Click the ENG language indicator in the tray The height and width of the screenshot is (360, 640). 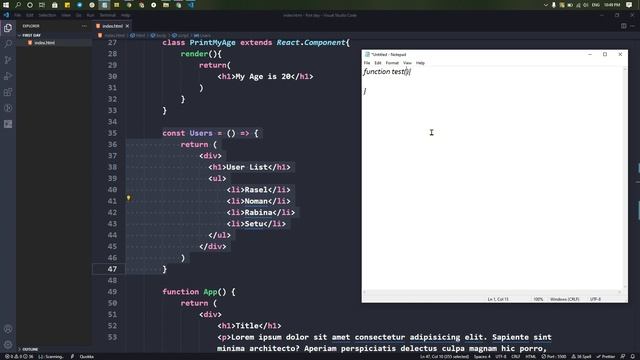pos(596,5)
